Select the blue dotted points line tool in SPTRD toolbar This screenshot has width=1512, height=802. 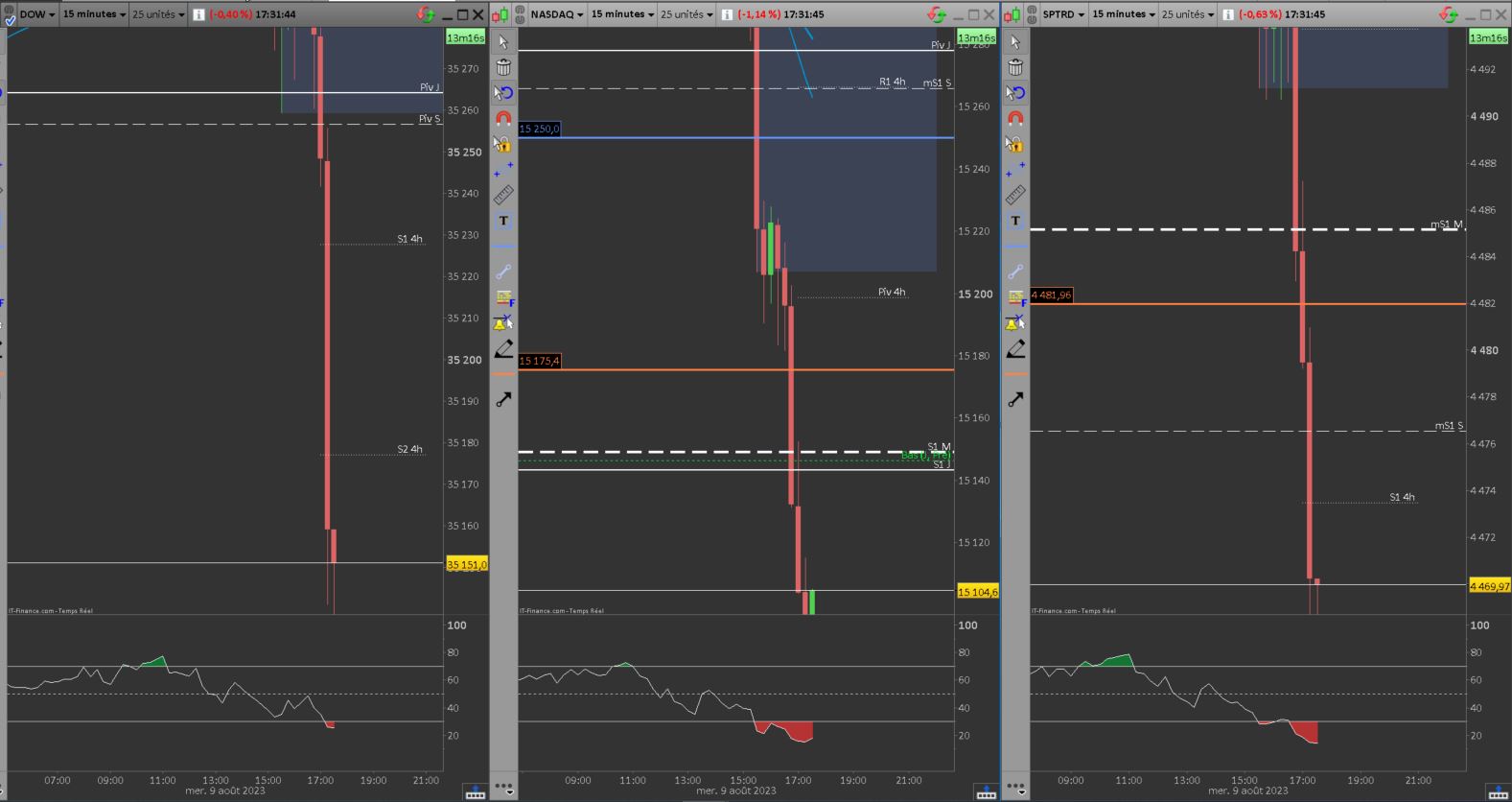[x=1015, y=170]
